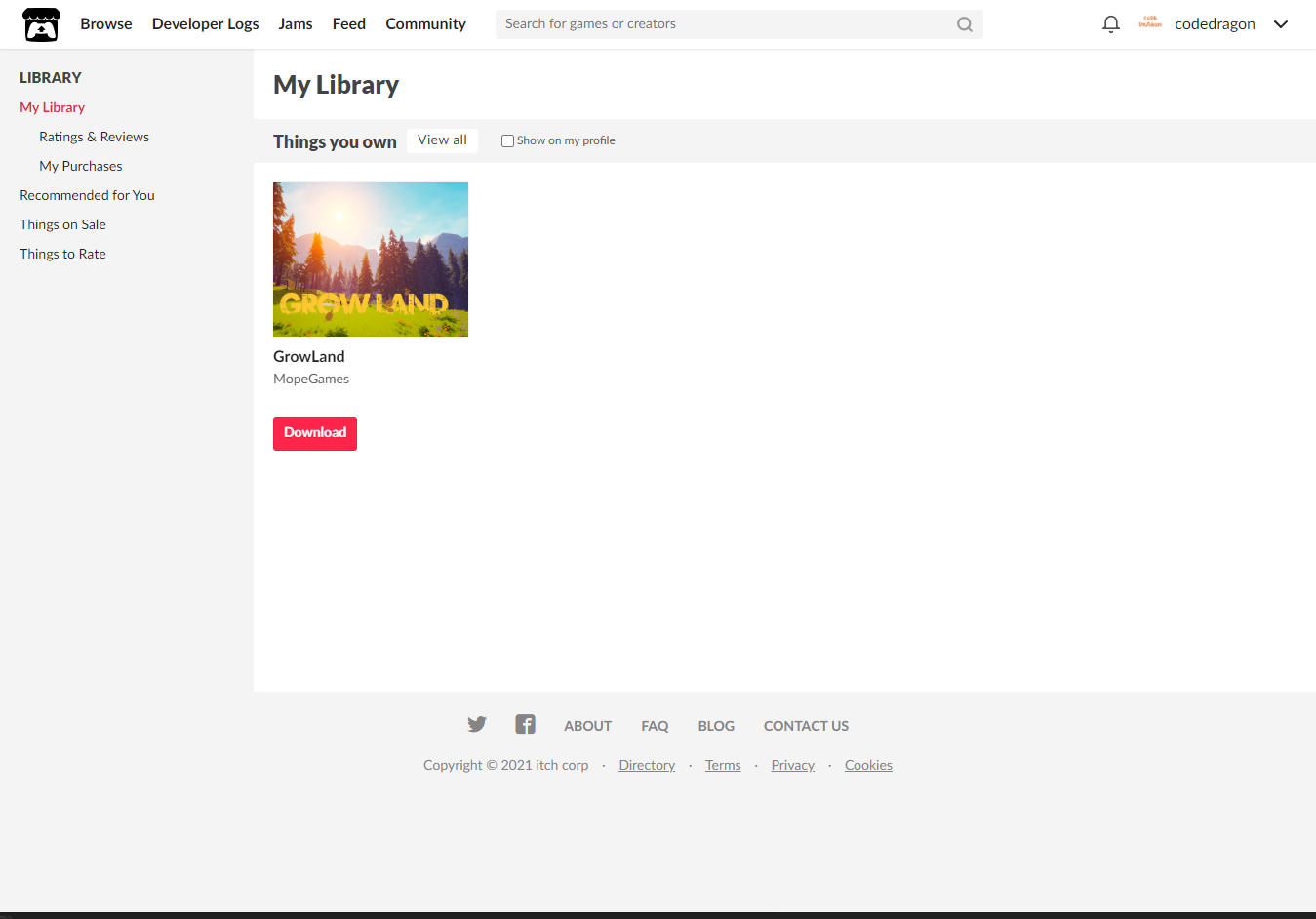Viewport: 1316px width, 919px height.
Task: Open Recommended for You
Action: tap(88, 195)
